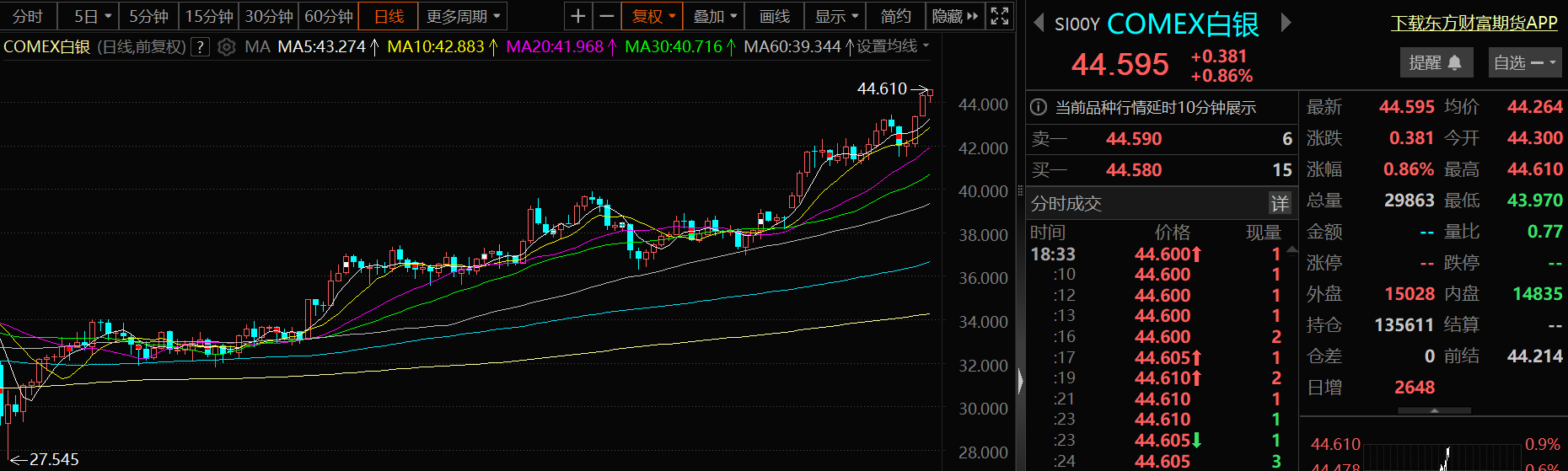This screenshot has width=1568, height=471.
Task: Open 下载东方财富期货APP link
Action: coord(1474,23)
